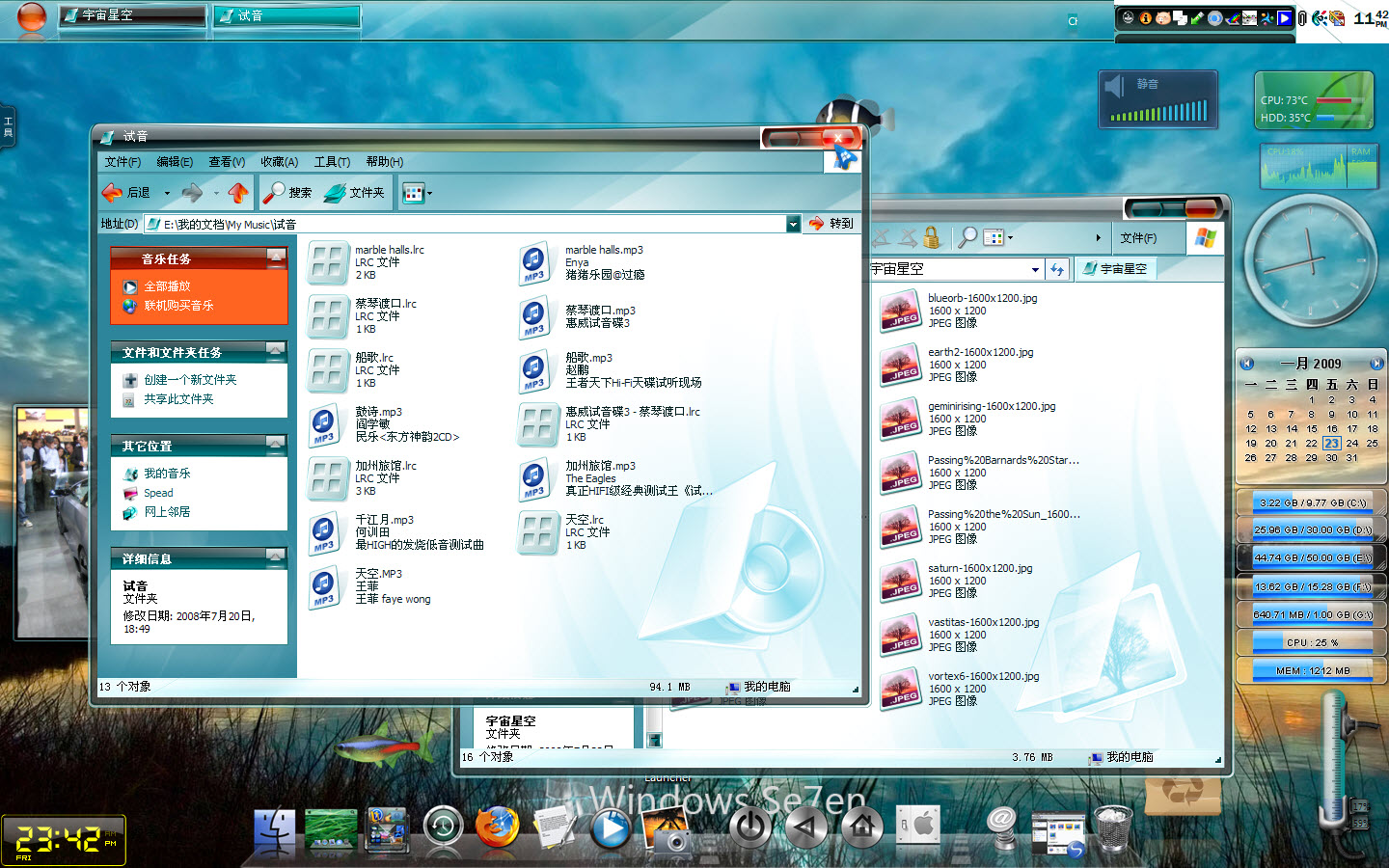Collapse the 其它位置 other places panel

tap(276, 445)
